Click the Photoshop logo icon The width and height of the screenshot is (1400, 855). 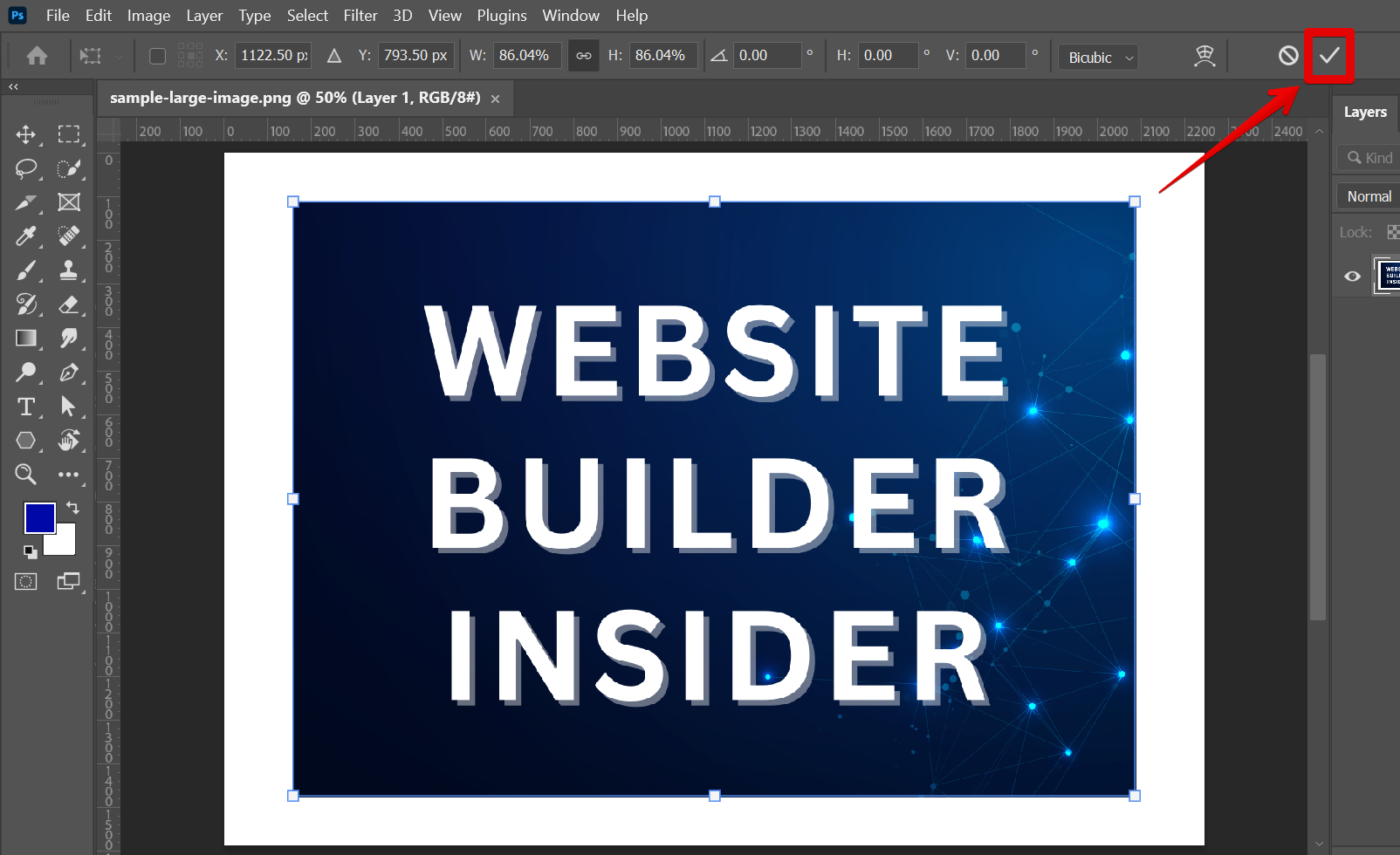[x=17, y=16]
